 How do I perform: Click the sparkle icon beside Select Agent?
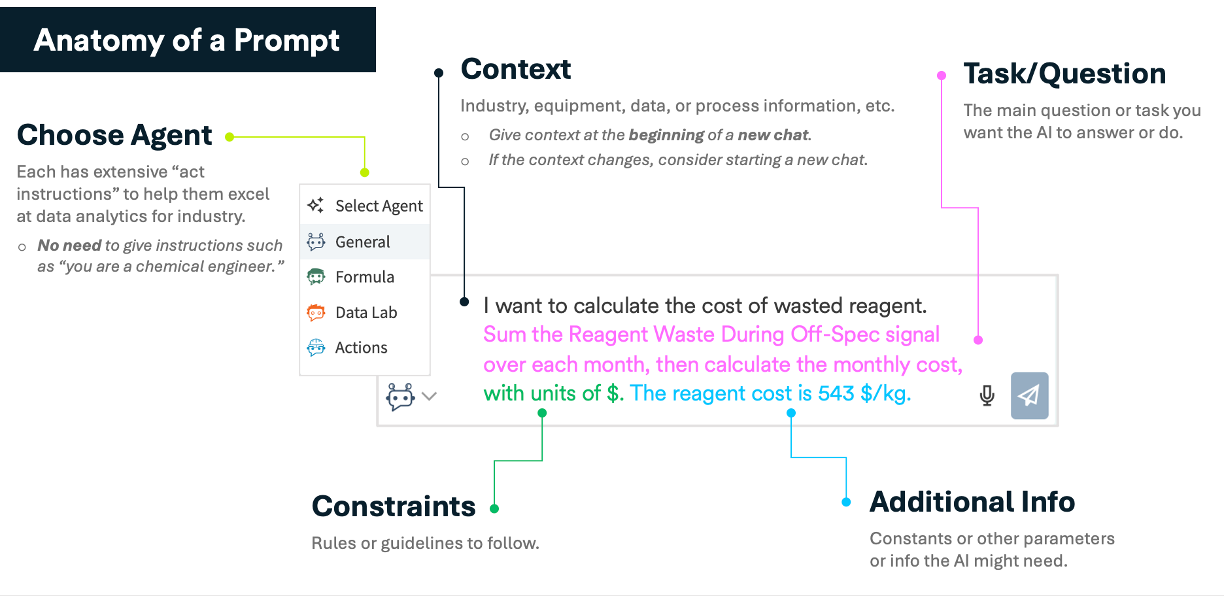click(x=316, y=205)
